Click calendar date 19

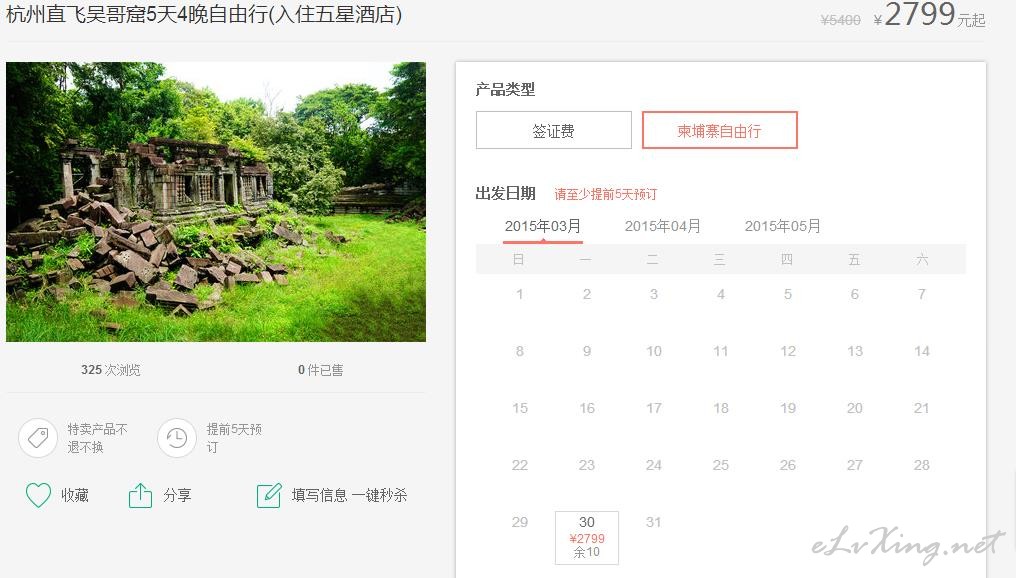788,408
